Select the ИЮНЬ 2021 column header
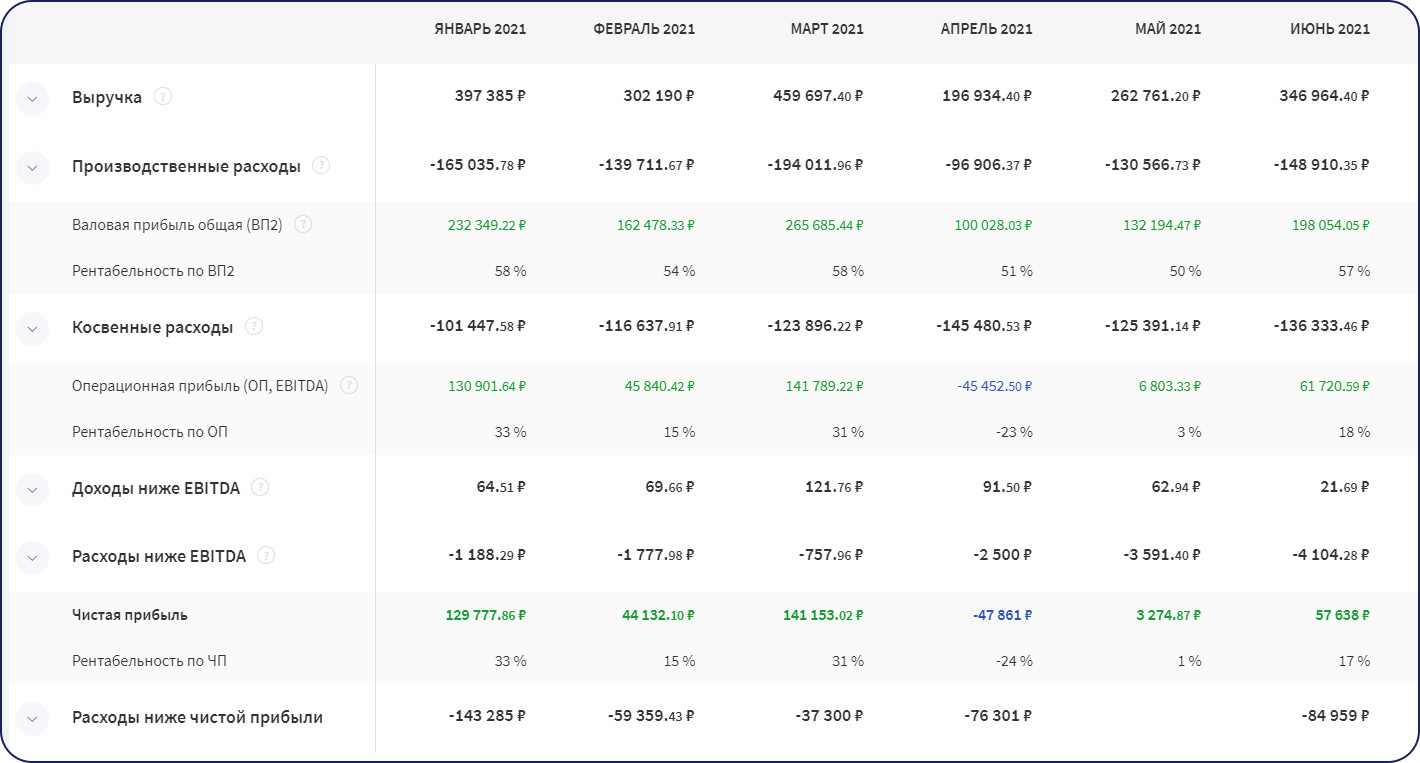1420x763 pixels. [x=1330, y=29]
